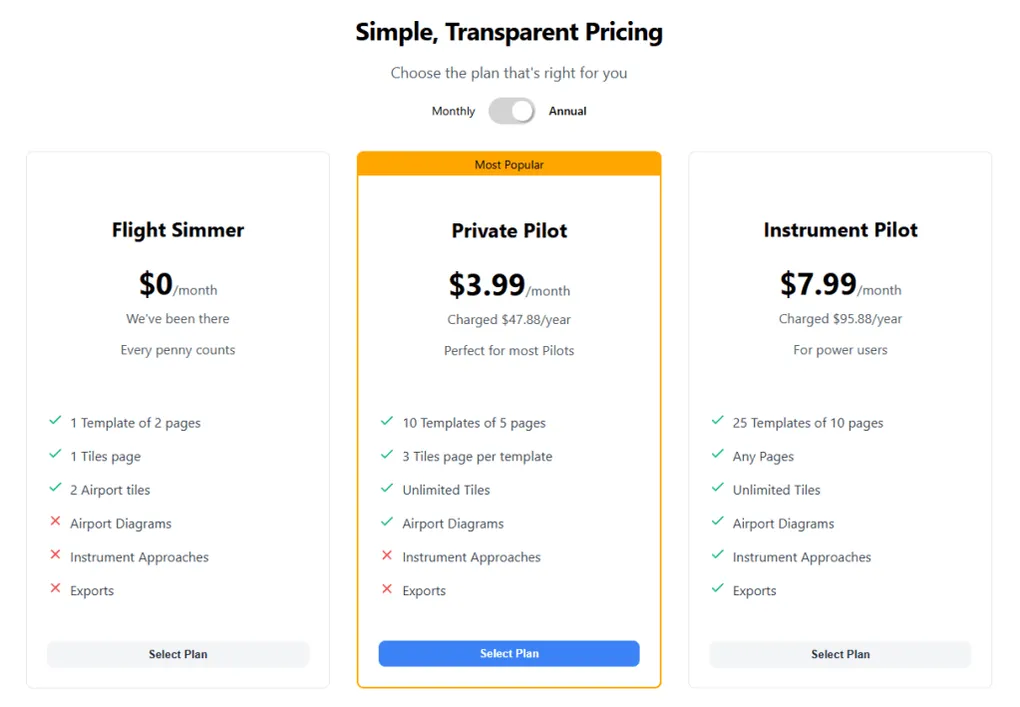Select Plan for Private Pilot
This screenshot has width=1020, height=707.
[509, 653]
